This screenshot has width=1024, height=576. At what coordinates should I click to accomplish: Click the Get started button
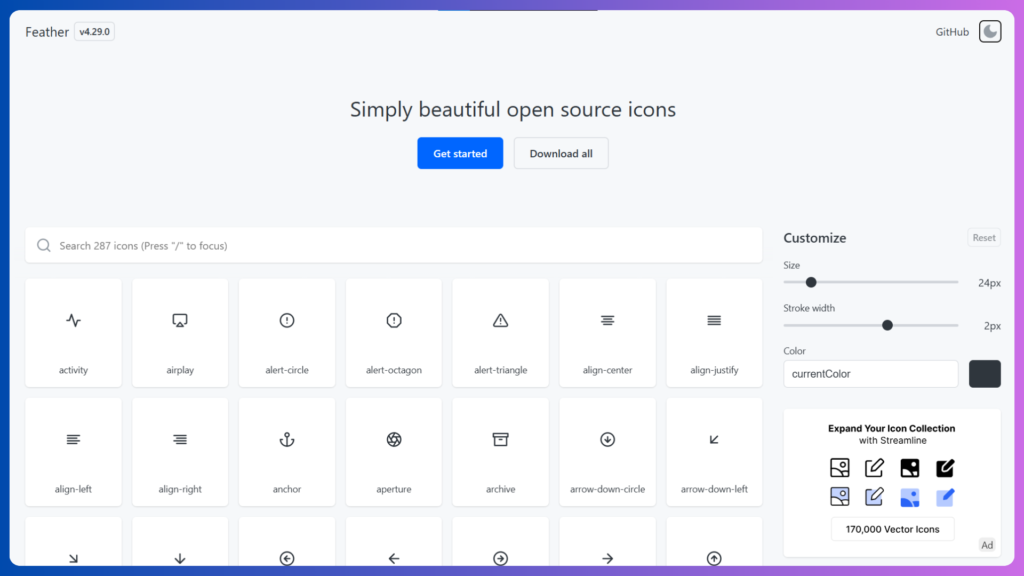[459, 153]
